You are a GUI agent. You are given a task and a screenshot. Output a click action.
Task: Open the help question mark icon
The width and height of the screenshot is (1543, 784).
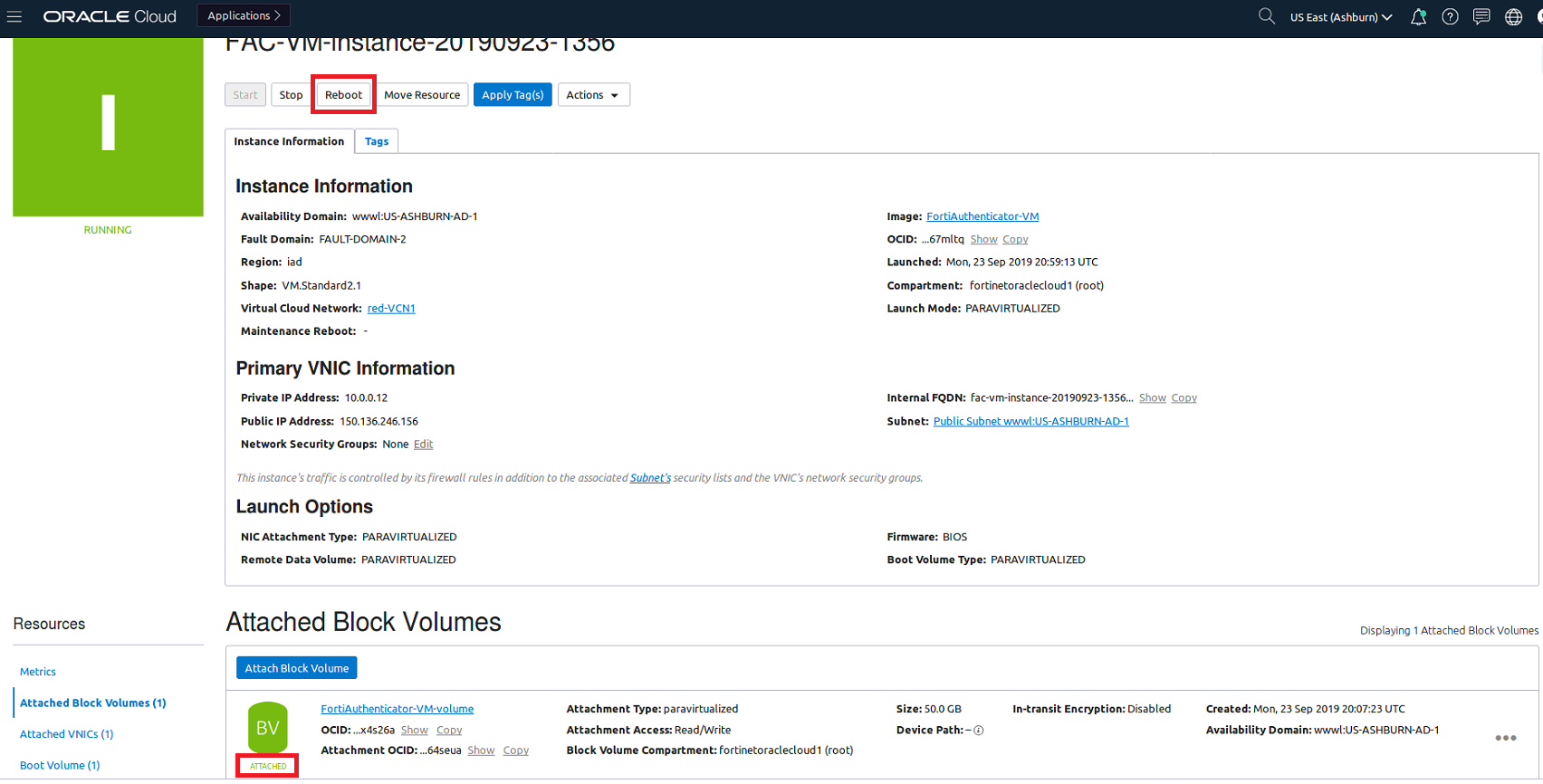pyautogui.click(x=1450, y=16)
